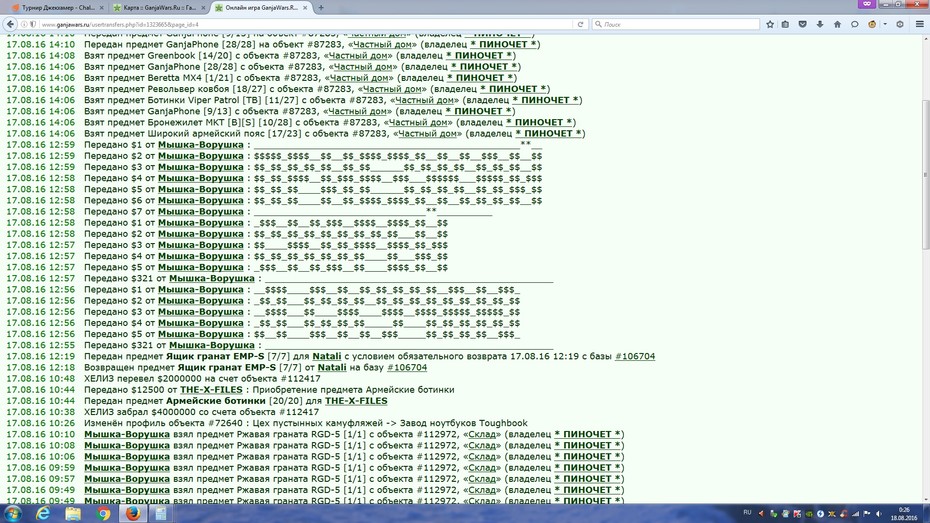The height and width of the screenshot is (523, 930).
Task: Click the vertical page scrollbar thumb
Action: pyautogui.click(x=925, y=175)
